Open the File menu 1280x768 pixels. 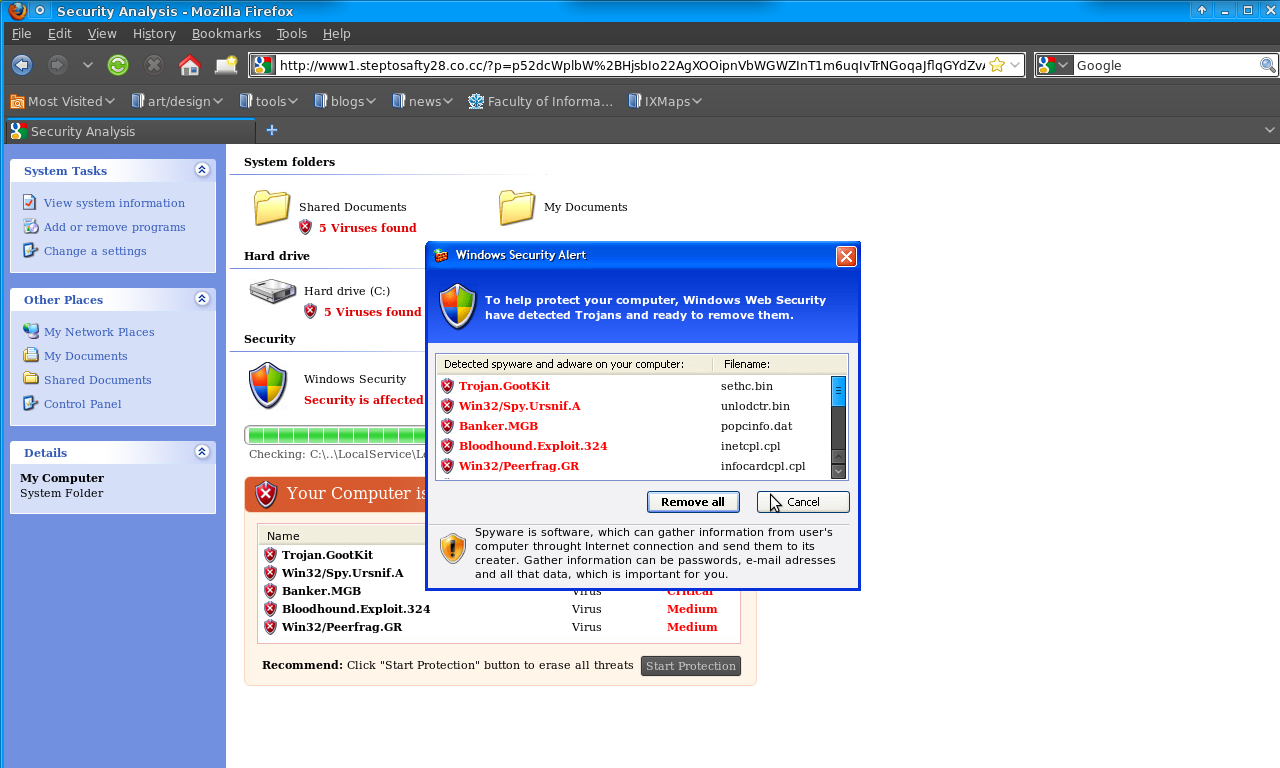tap(21, 33)
